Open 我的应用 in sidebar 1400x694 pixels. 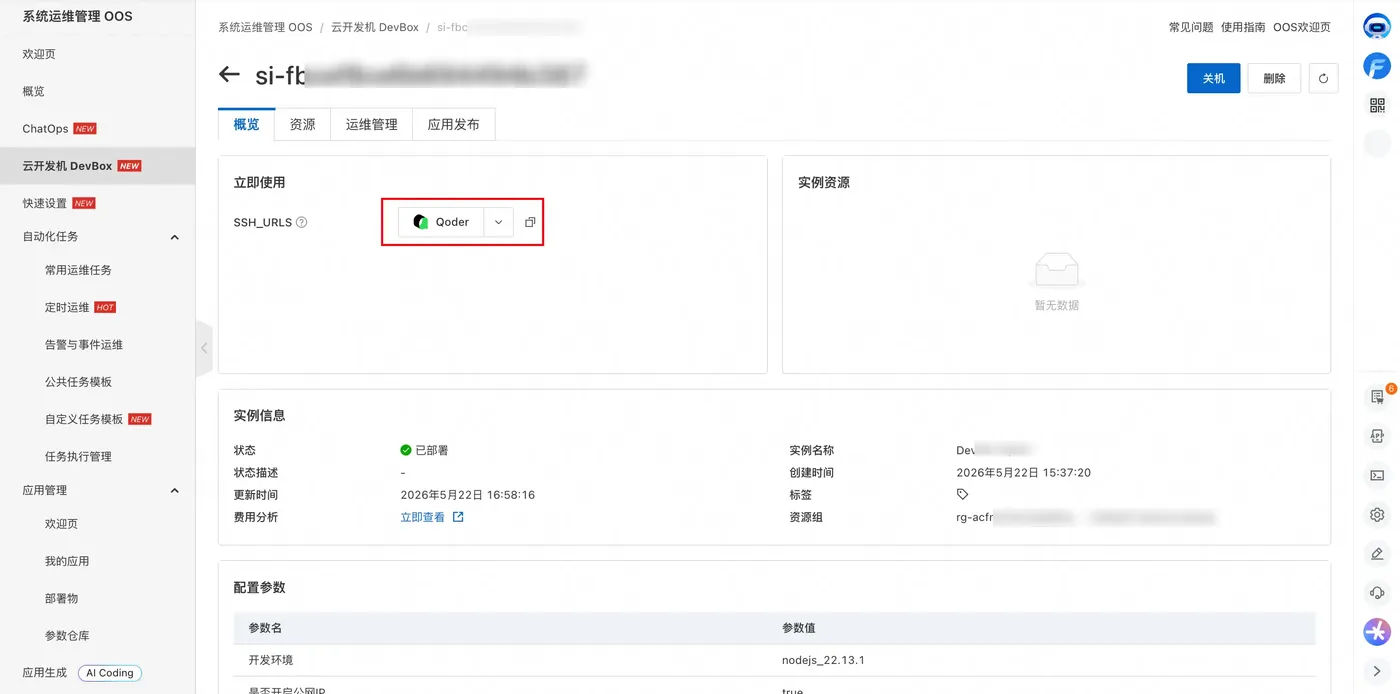[67, 561]
